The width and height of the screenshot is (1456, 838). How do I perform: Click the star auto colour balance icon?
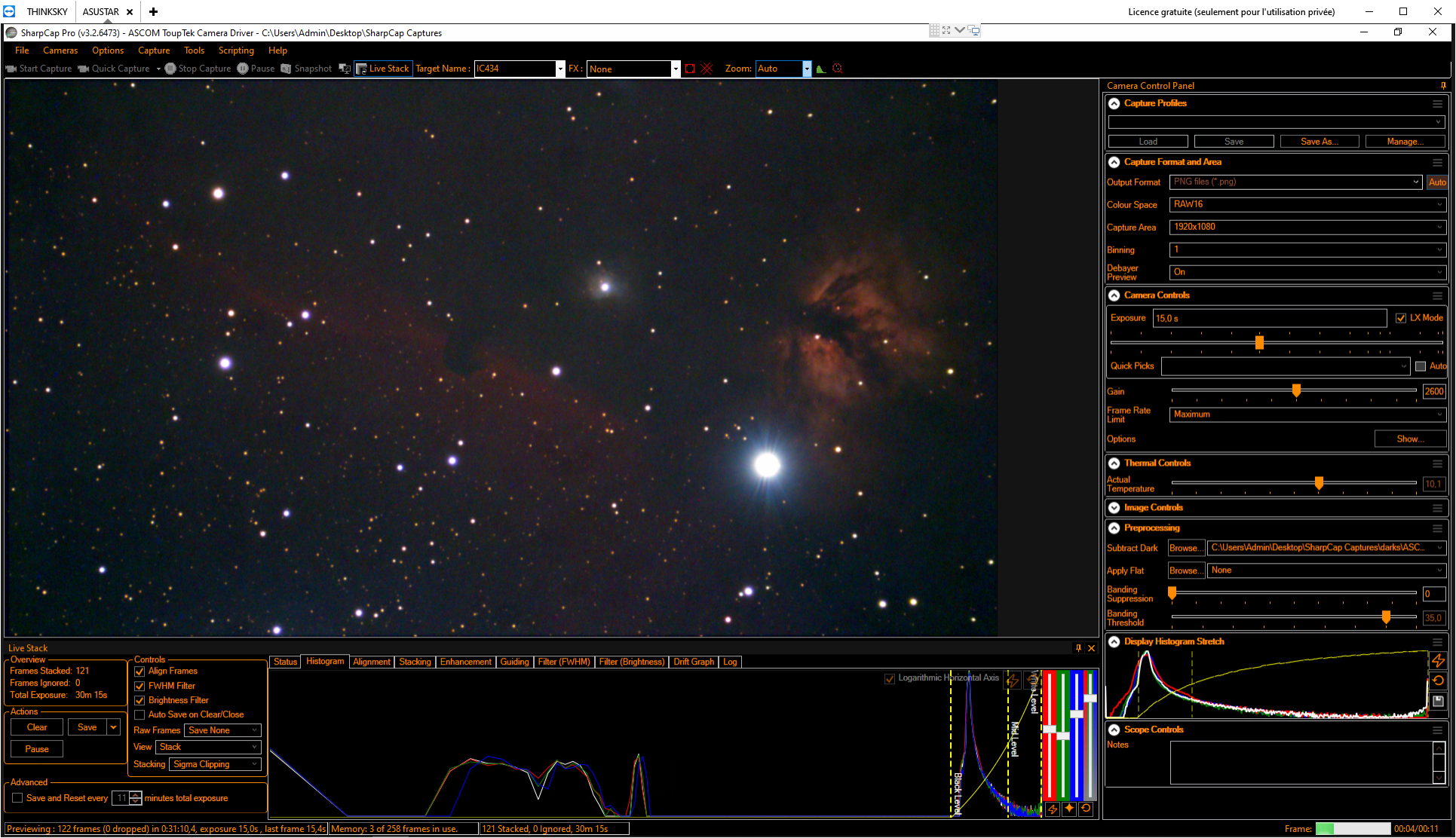coord(1069,809)
